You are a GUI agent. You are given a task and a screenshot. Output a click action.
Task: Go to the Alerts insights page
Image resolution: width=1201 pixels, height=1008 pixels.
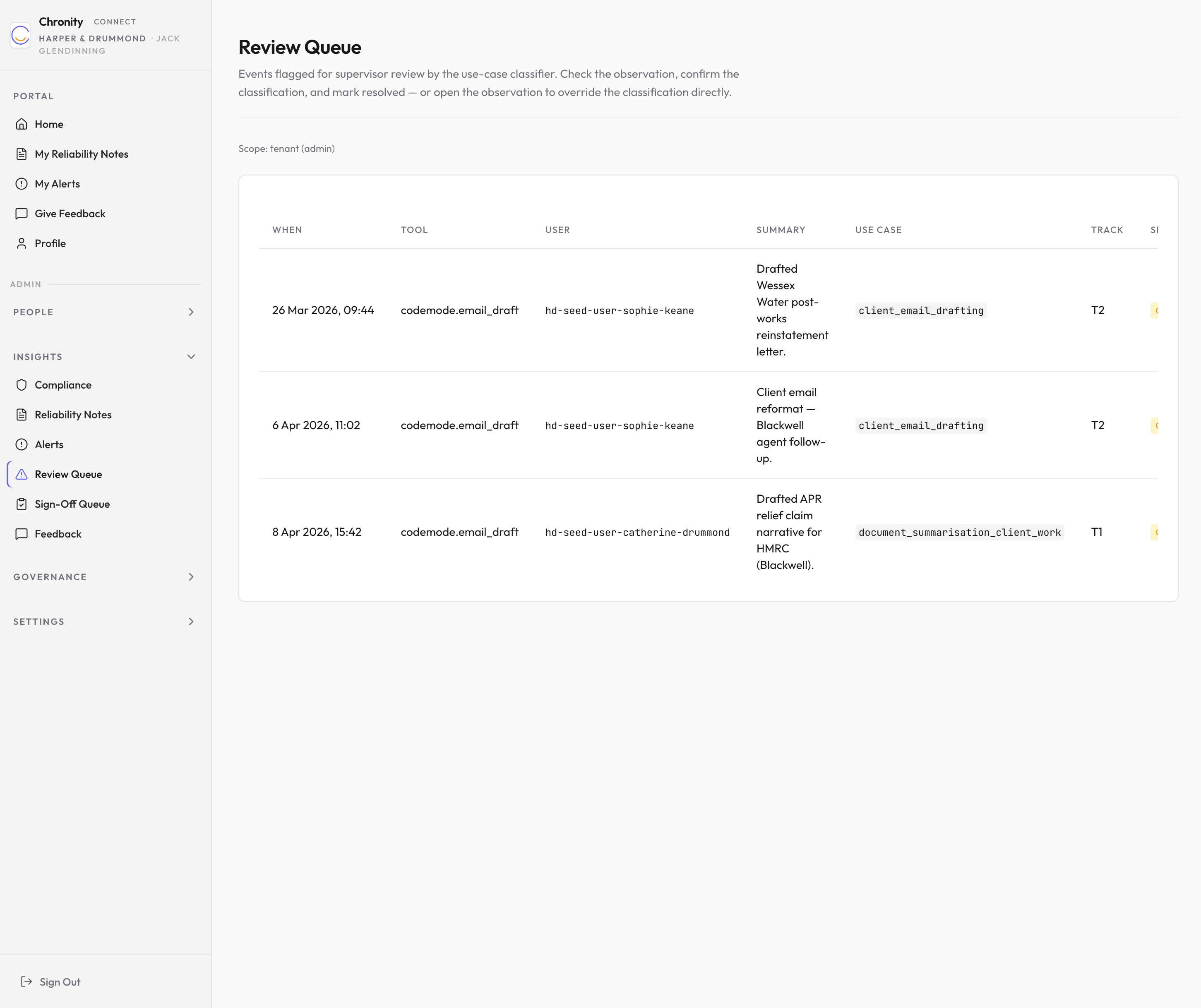pos(49,444)
